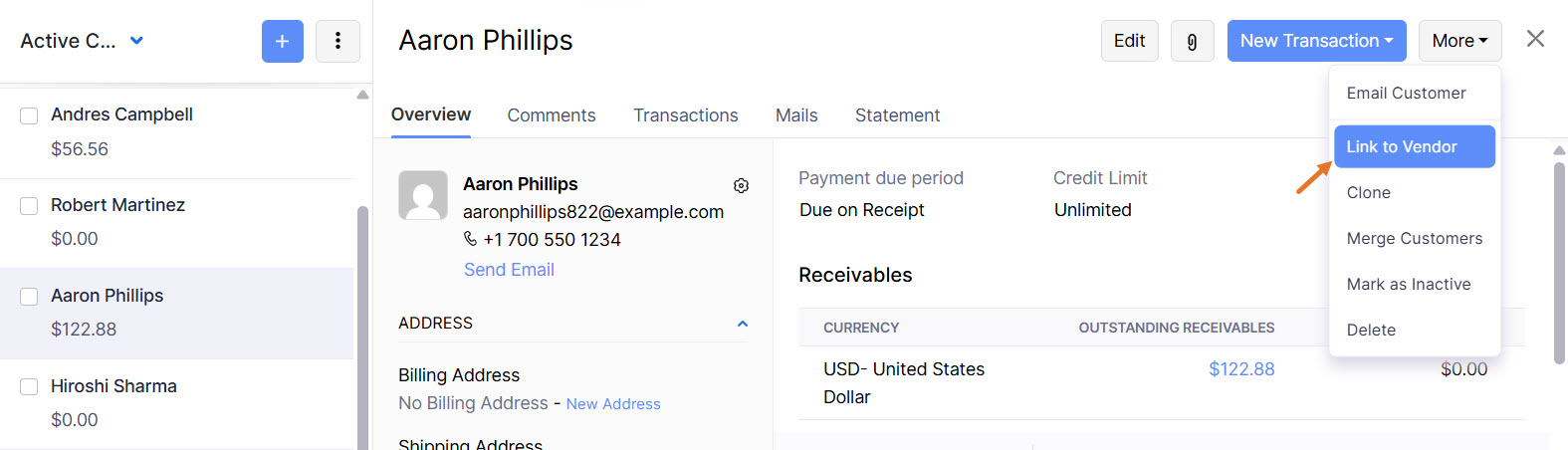Switch to the Transactions tab
This screenshot has width=1568, height=450.
point(686,115)
